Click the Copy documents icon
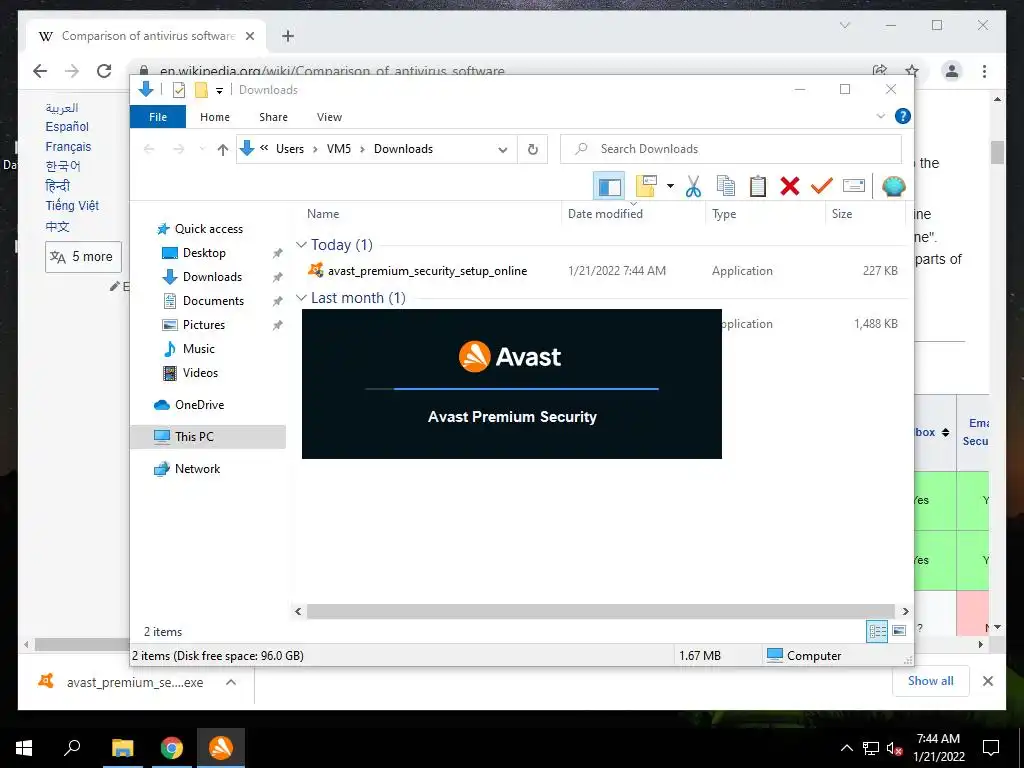 click(726, 186)
